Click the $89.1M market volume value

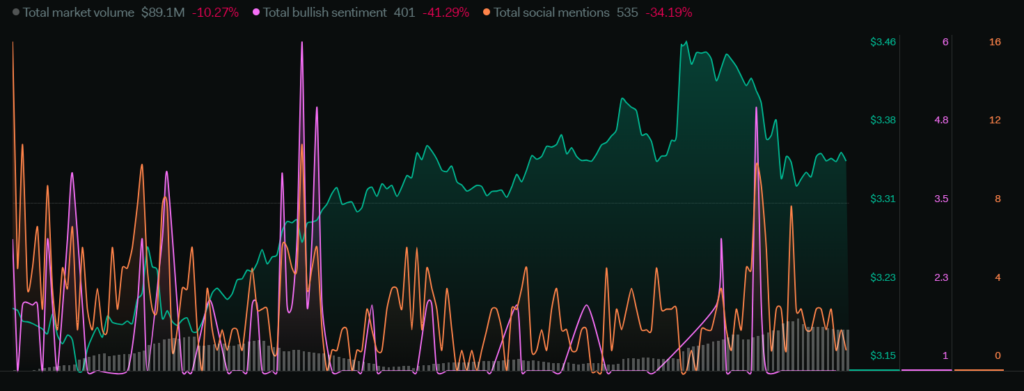(163, 12)
